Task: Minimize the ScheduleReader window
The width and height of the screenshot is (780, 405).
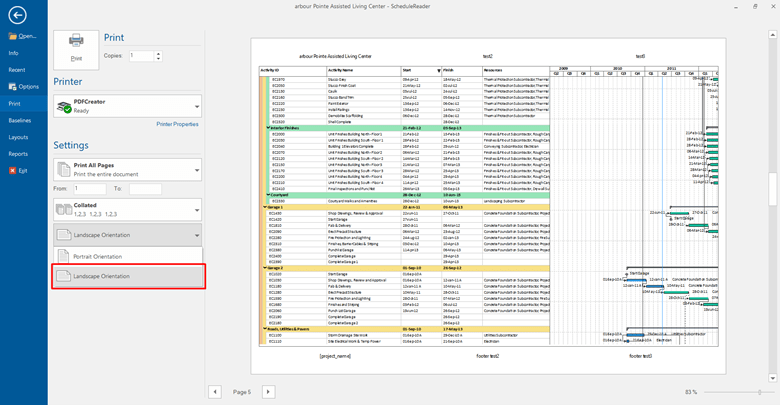Action: click(x=736, y=6)
